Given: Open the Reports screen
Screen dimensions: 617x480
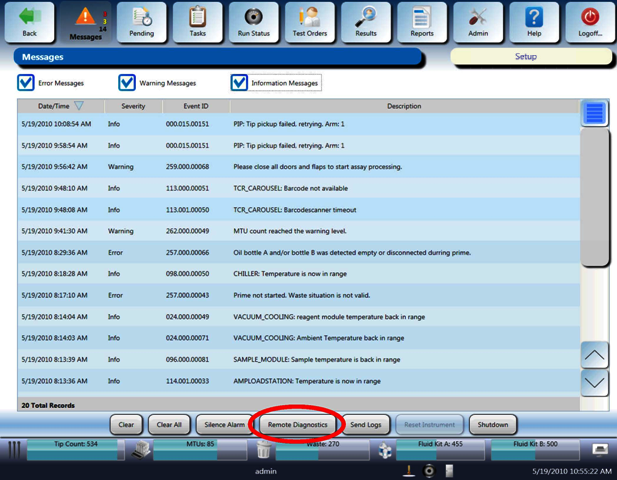Looking at the screenshot, I should pyautogui.click(x=421, y=22).
